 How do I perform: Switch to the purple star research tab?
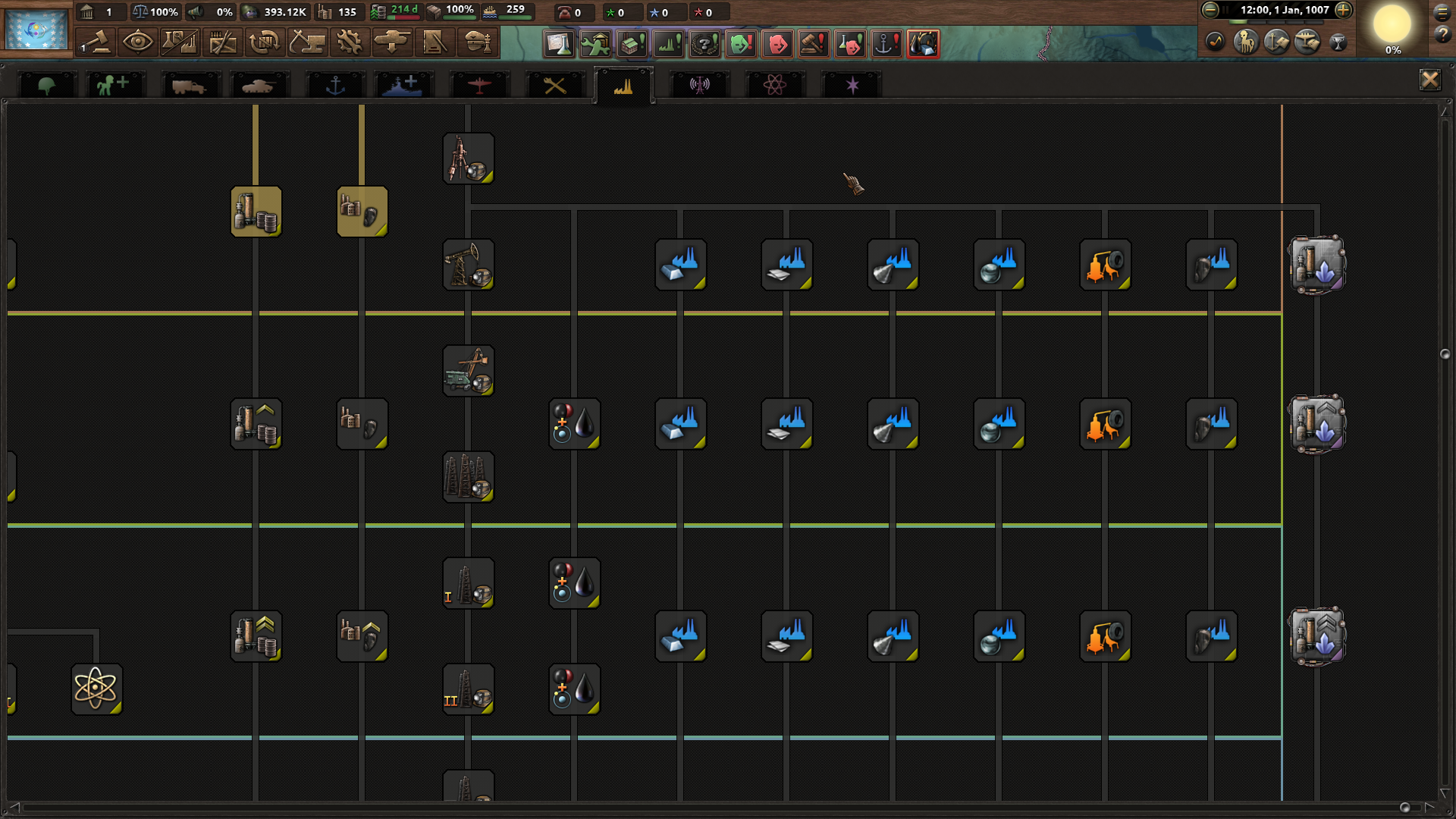852,85
